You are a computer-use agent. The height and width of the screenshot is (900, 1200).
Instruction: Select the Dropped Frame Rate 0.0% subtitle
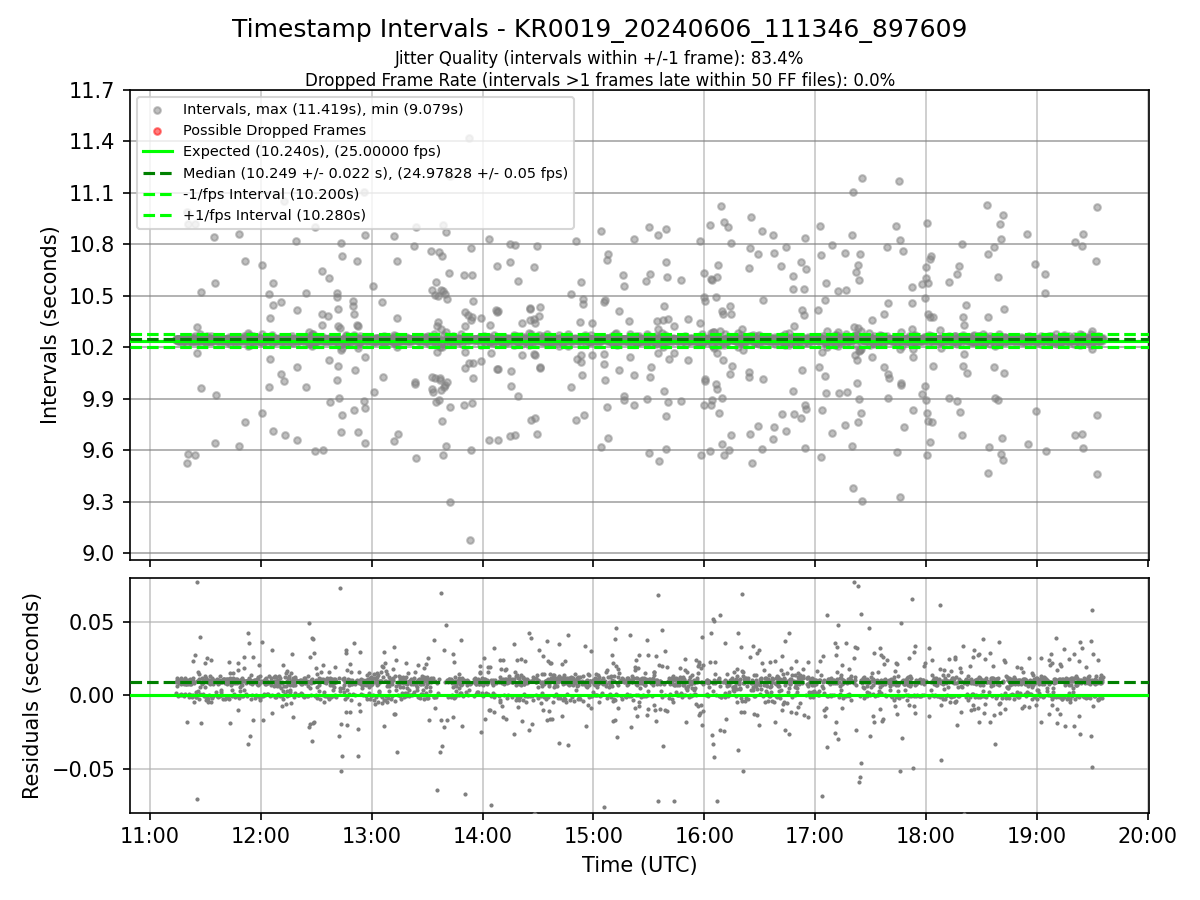click(x=599, y=80)
